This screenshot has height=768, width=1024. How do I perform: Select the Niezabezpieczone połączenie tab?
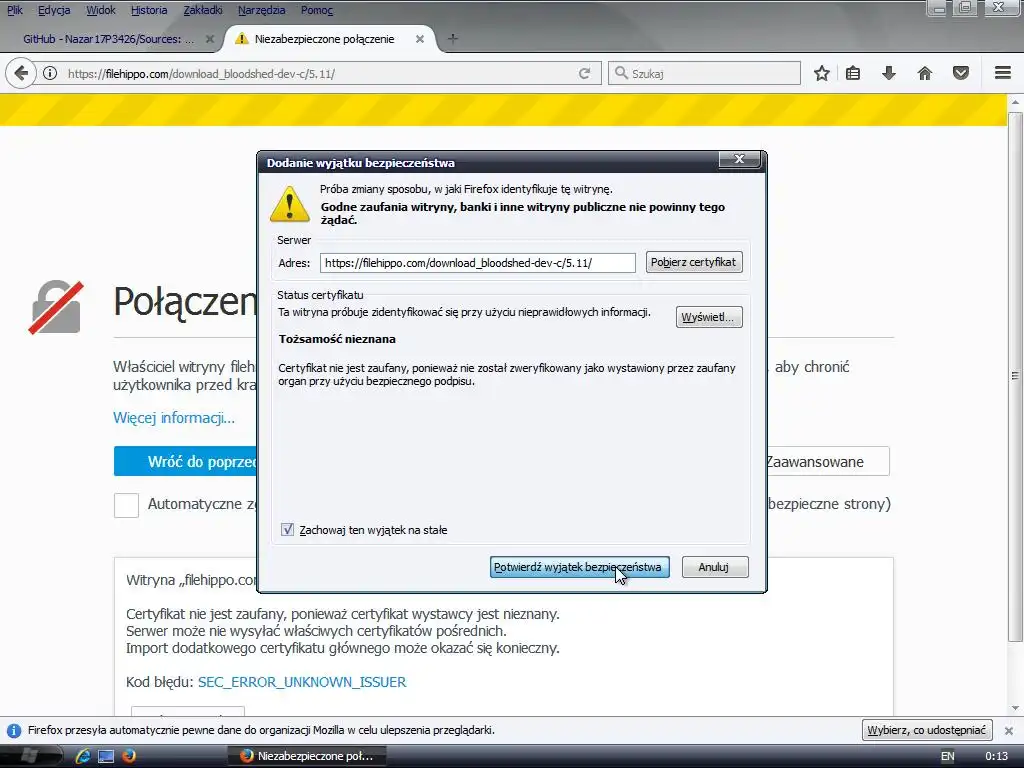click(x=325, y=39)
